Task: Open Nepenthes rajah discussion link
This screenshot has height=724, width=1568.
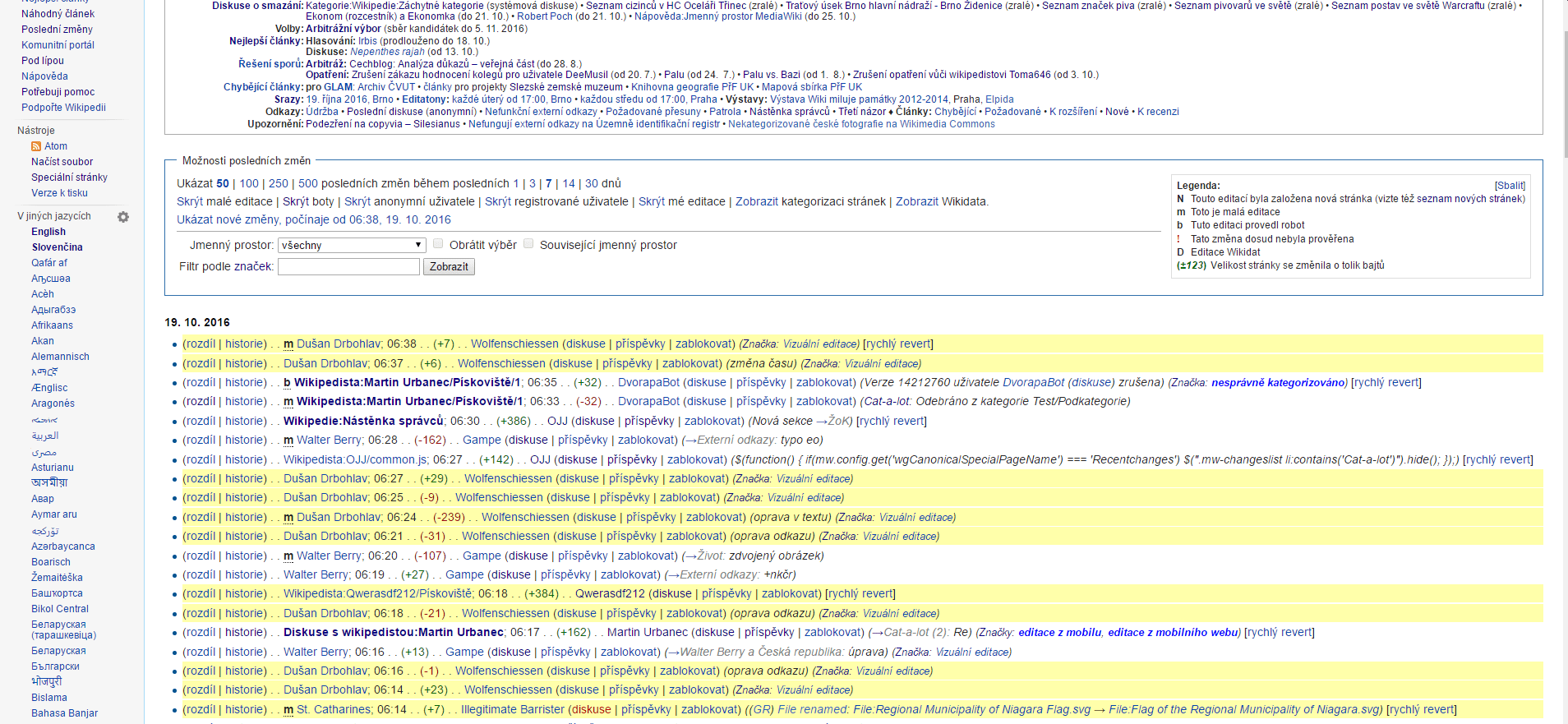Action: coord(387,52)
